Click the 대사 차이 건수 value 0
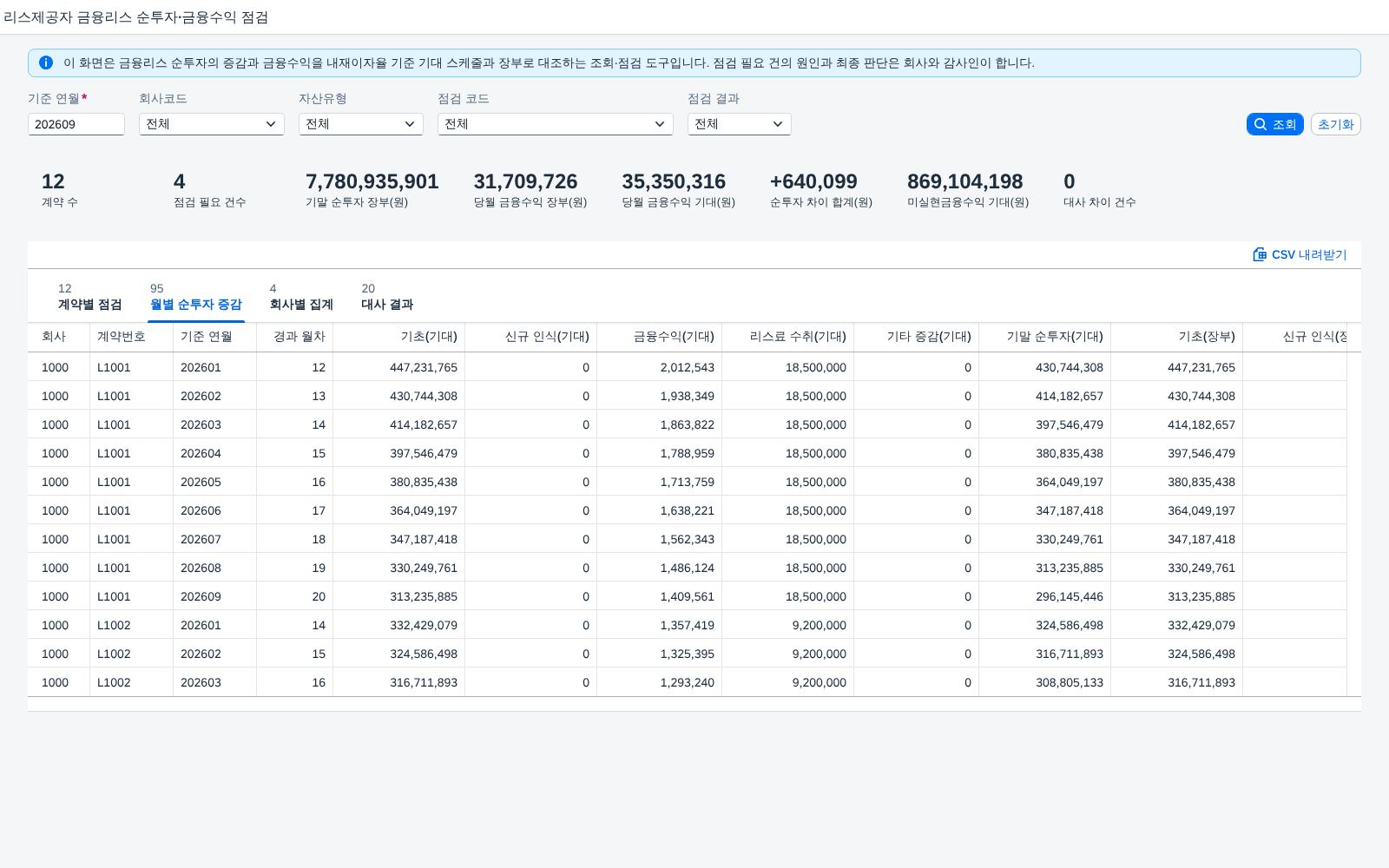Viewport: 1389px width, 868px height. (x=1070, y=181)
